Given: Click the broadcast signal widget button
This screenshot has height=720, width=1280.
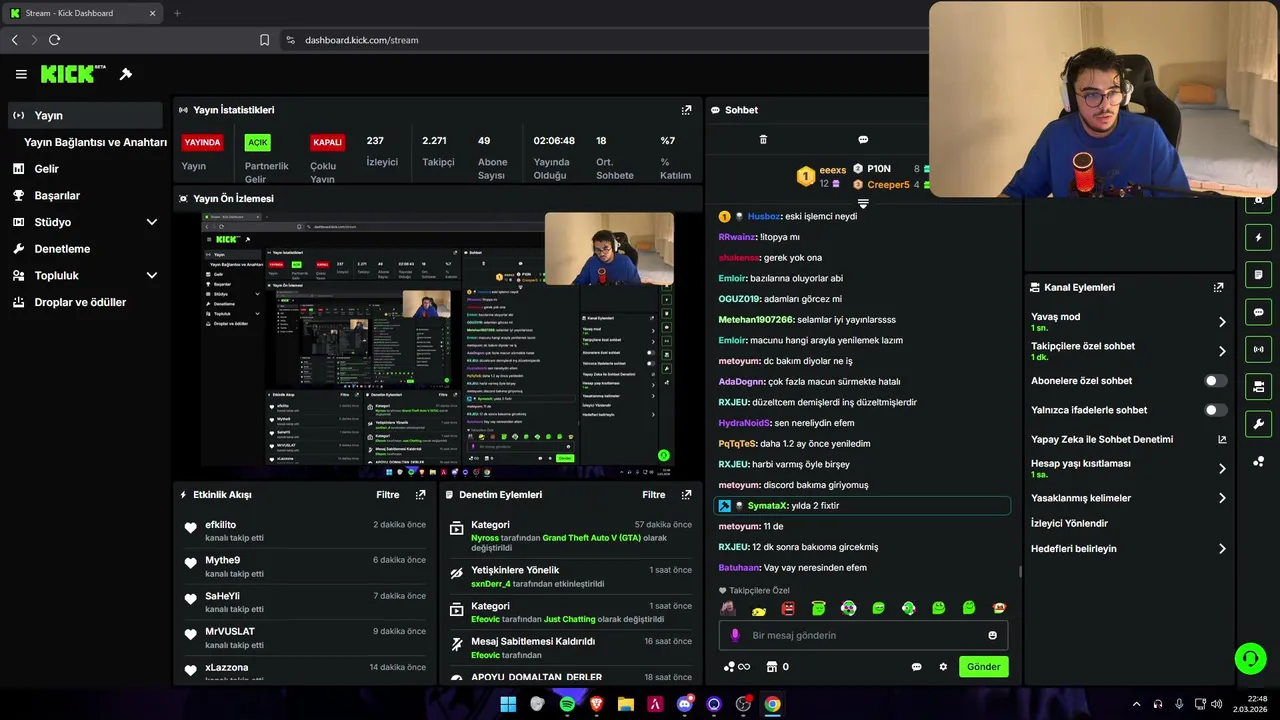Looking at the screenshot, I should pyautogui.click(x=1258, y=349).
